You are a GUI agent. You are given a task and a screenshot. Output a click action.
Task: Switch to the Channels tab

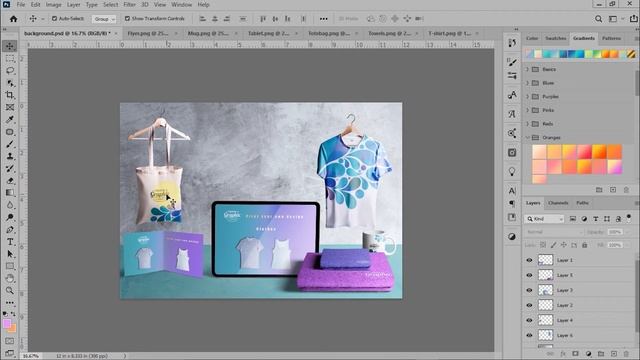[558, 203]
